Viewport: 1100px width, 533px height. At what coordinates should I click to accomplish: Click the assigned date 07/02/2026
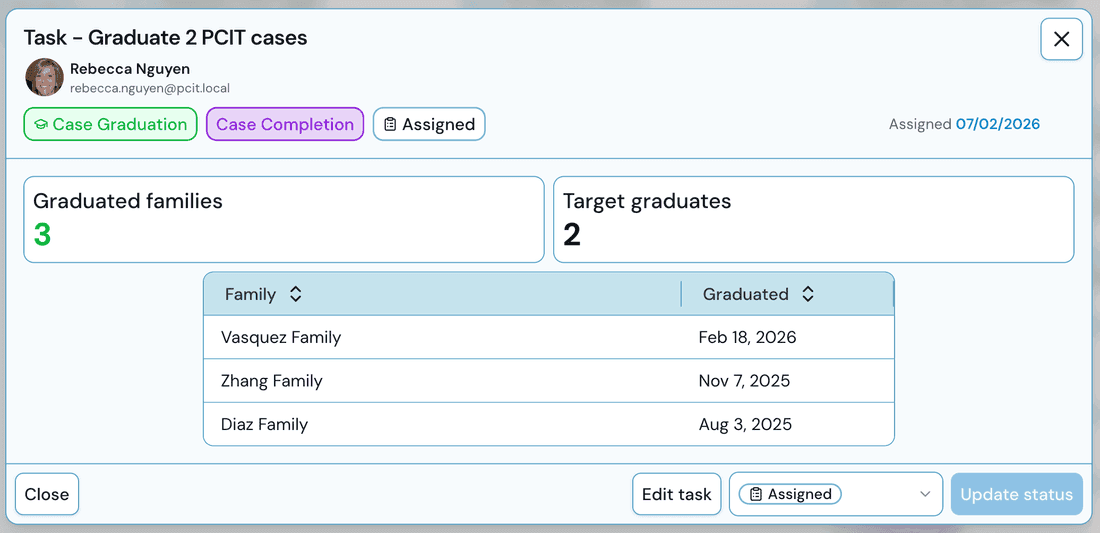998,125
